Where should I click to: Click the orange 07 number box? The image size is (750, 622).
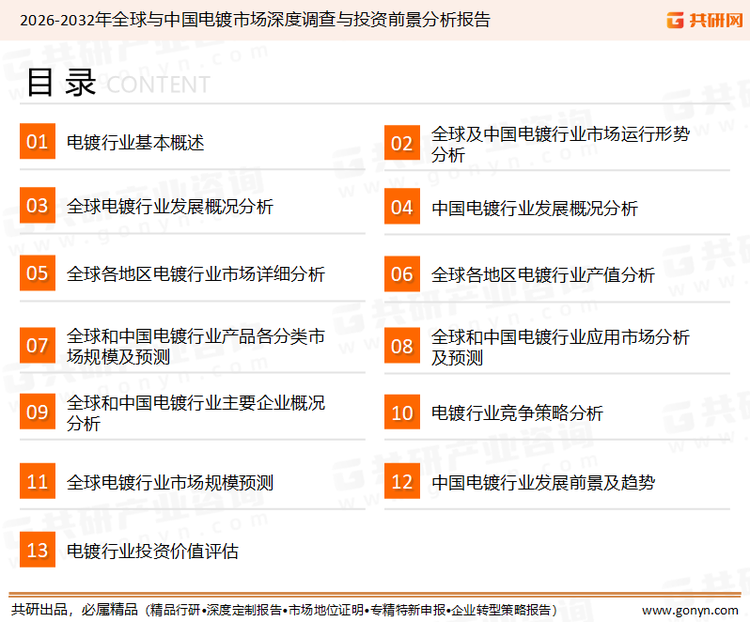[37, 345]
